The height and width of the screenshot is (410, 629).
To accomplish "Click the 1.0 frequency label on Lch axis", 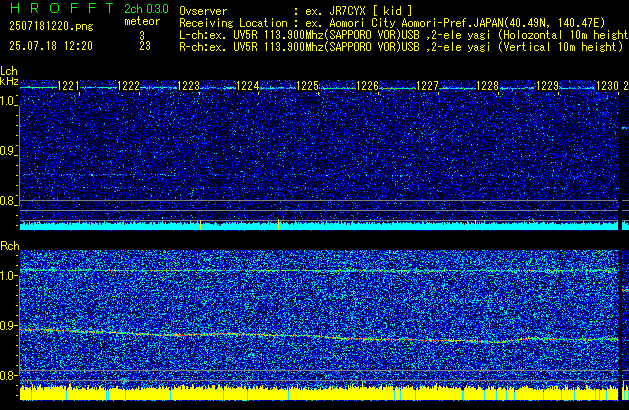I will coord(8,101).
